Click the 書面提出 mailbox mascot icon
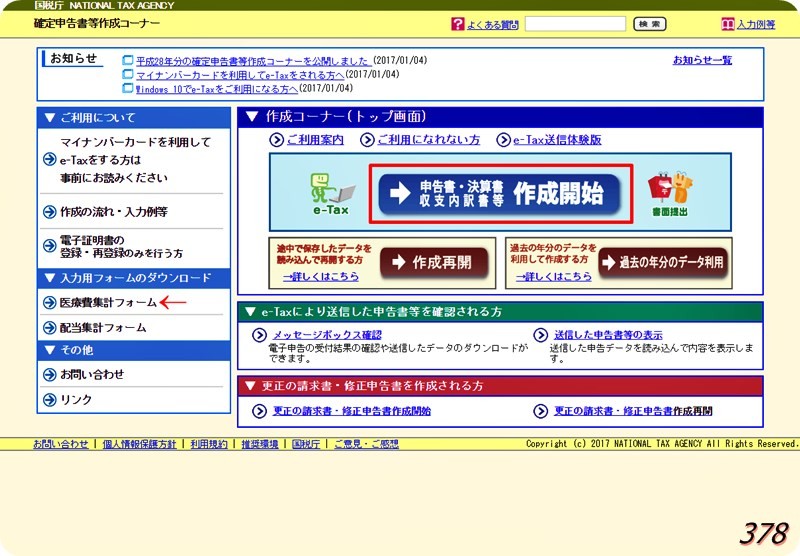Viewport: 800px width, 556px height. click(x=670, y=194)
